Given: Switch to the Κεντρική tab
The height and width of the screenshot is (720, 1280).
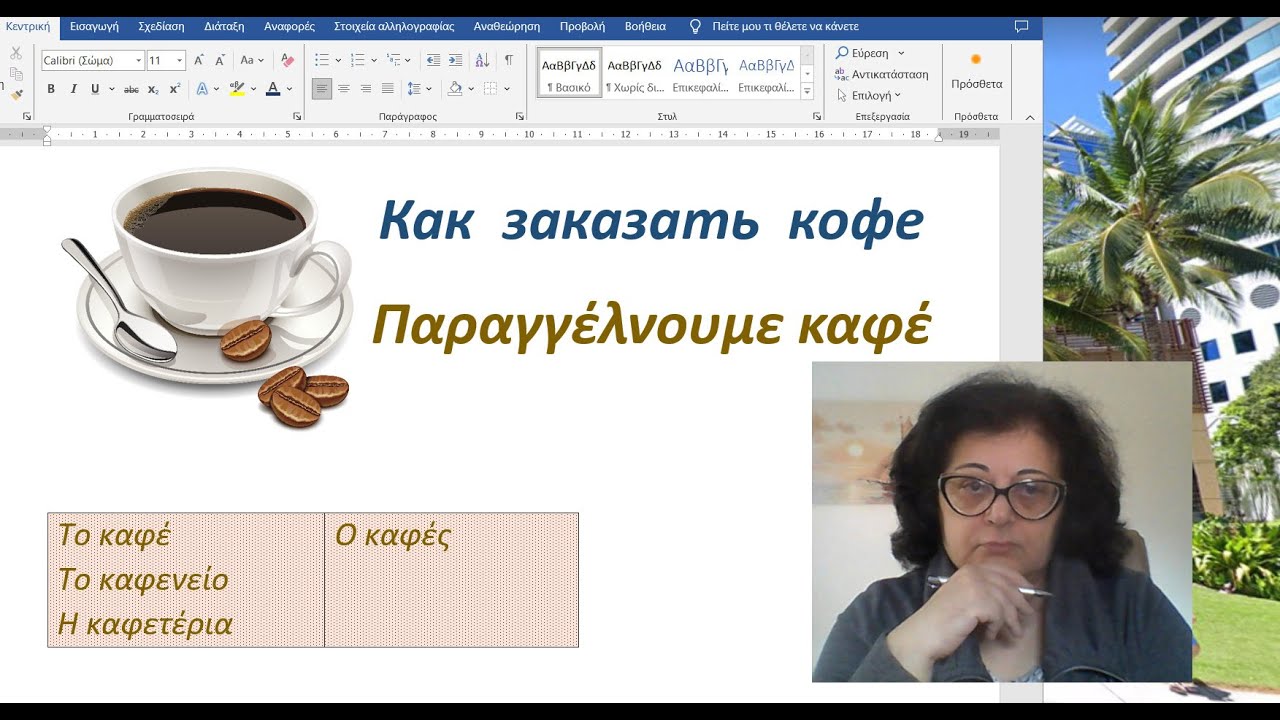Looking at the screenshot, I should (x=28, y=26).
